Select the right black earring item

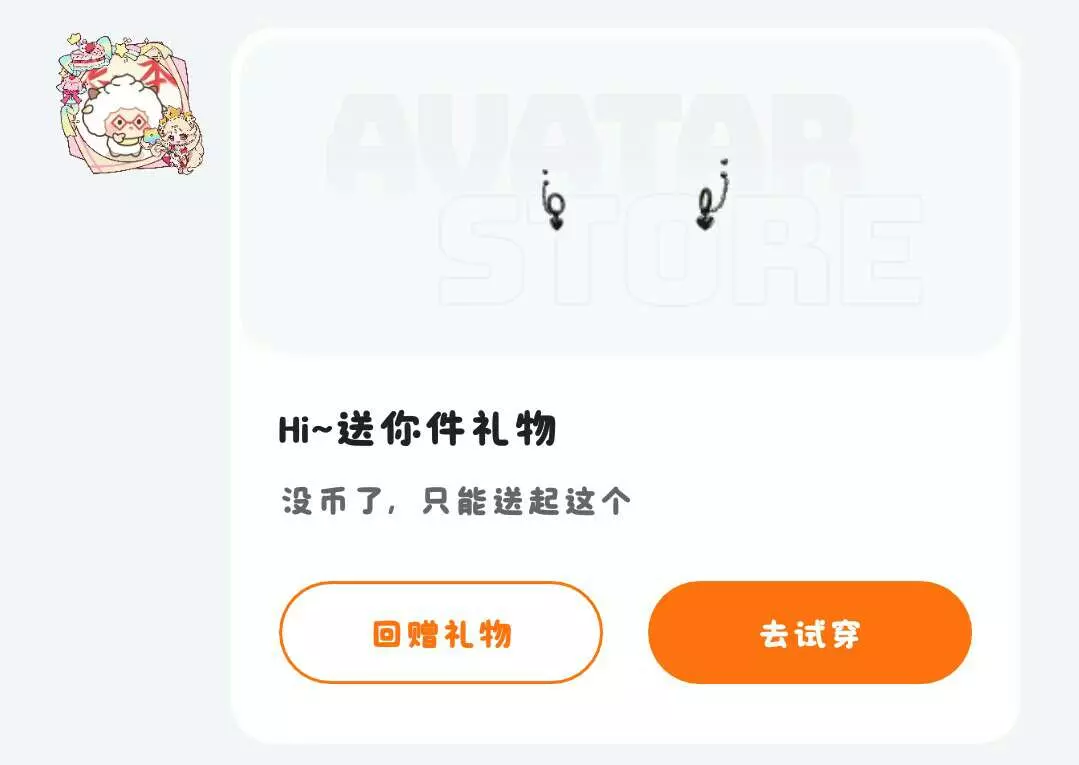713,195
